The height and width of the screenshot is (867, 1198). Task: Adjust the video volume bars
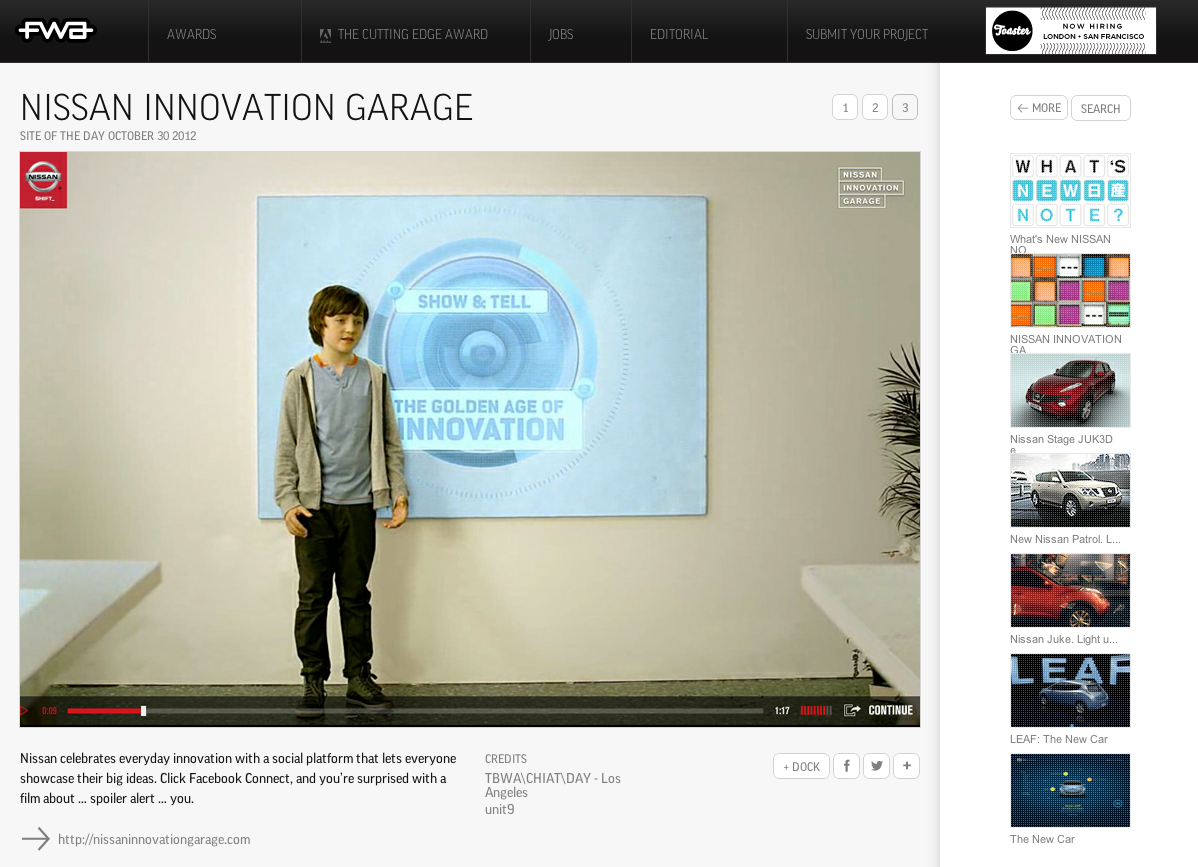[816, 710]
